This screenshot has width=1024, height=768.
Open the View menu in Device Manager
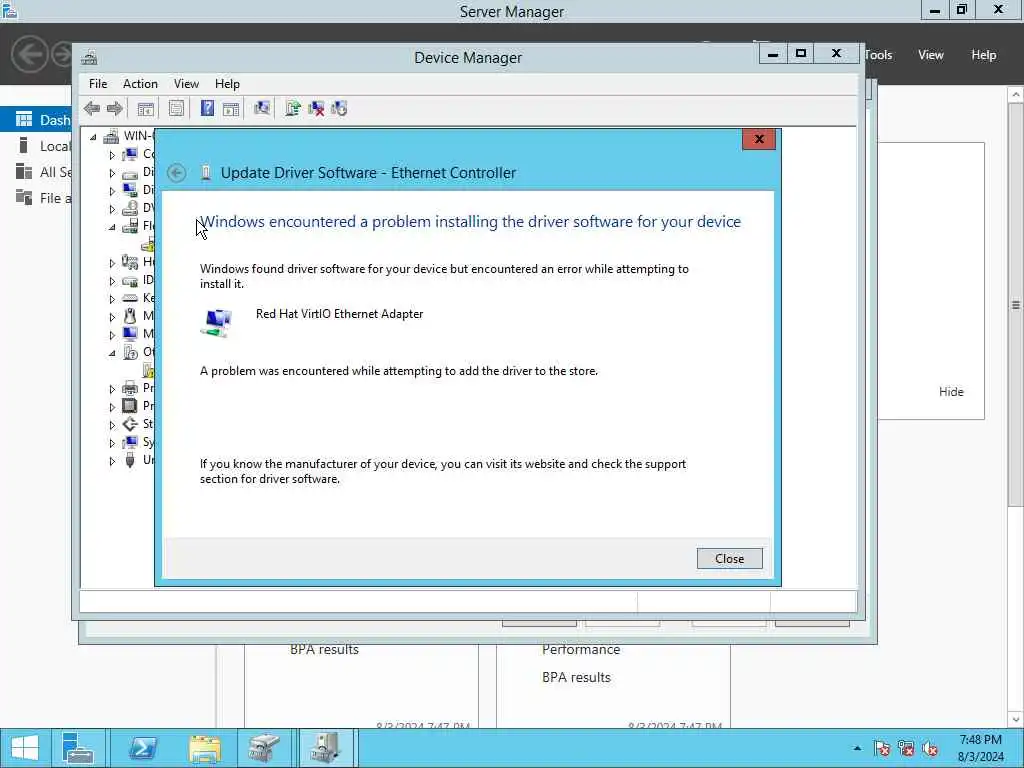186,84
